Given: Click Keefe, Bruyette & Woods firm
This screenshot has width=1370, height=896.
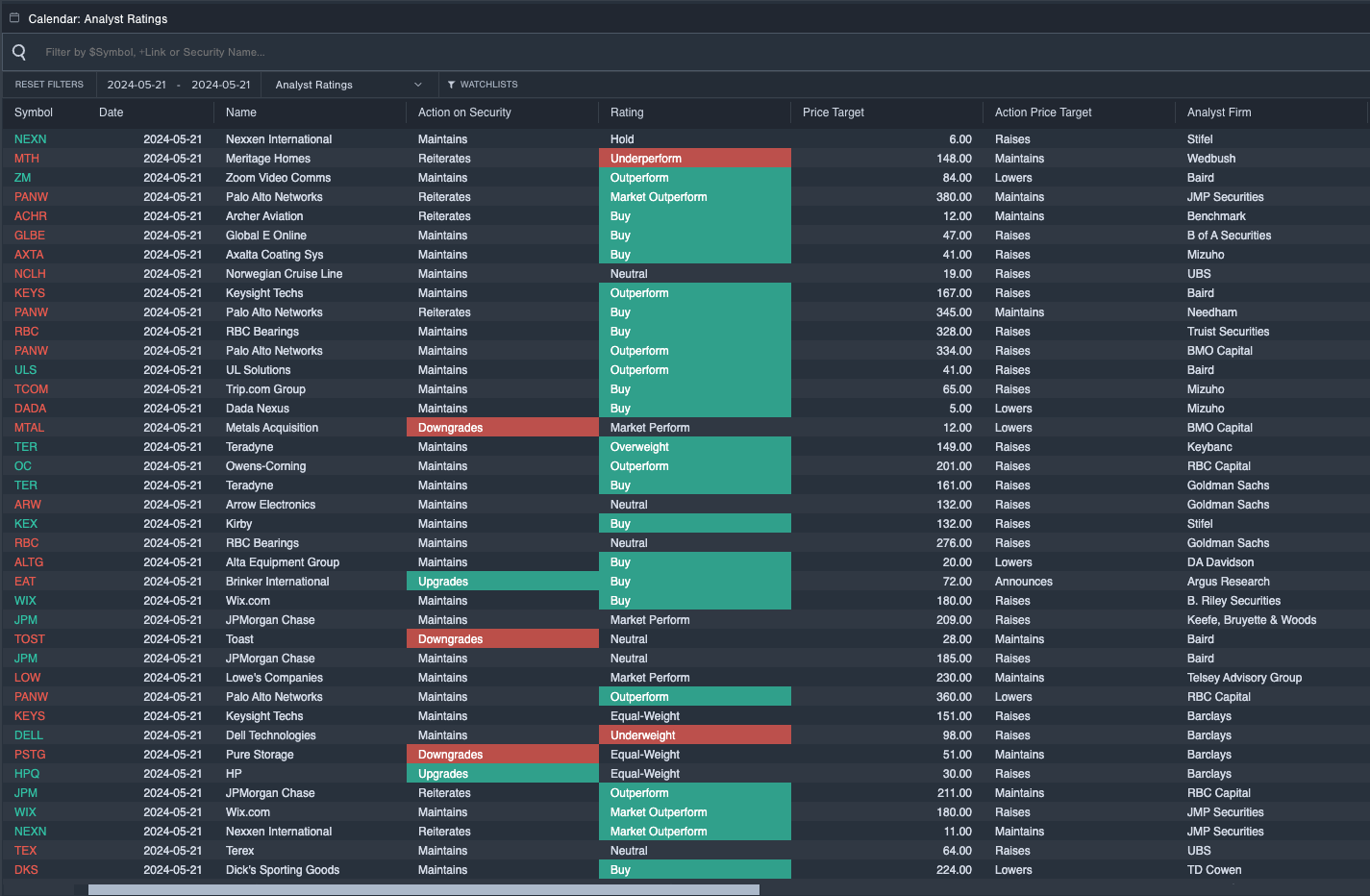Looking at the screenshot, I should (1252, 620).
